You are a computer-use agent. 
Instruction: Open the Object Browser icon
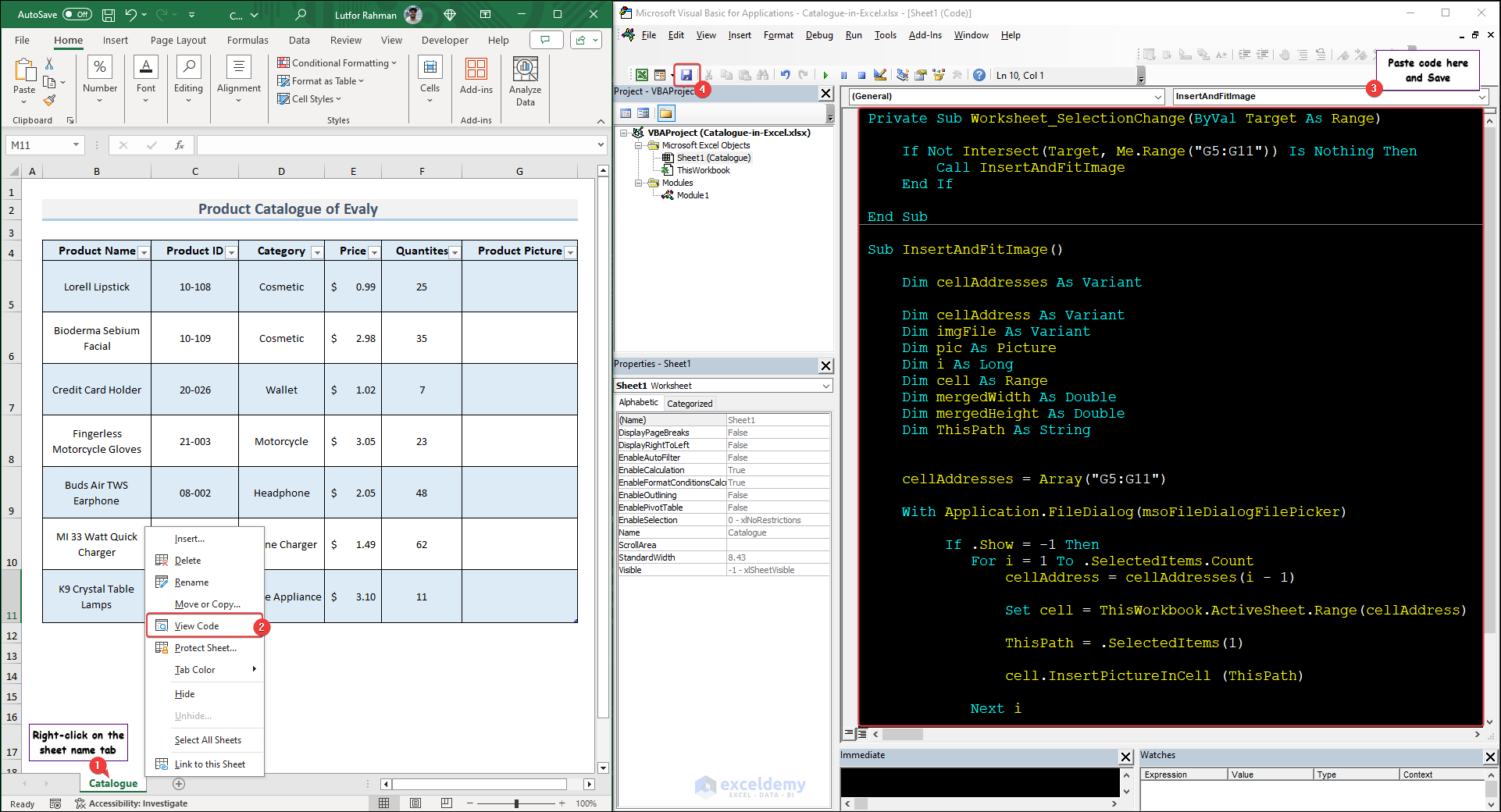click(x=939, y=75)
